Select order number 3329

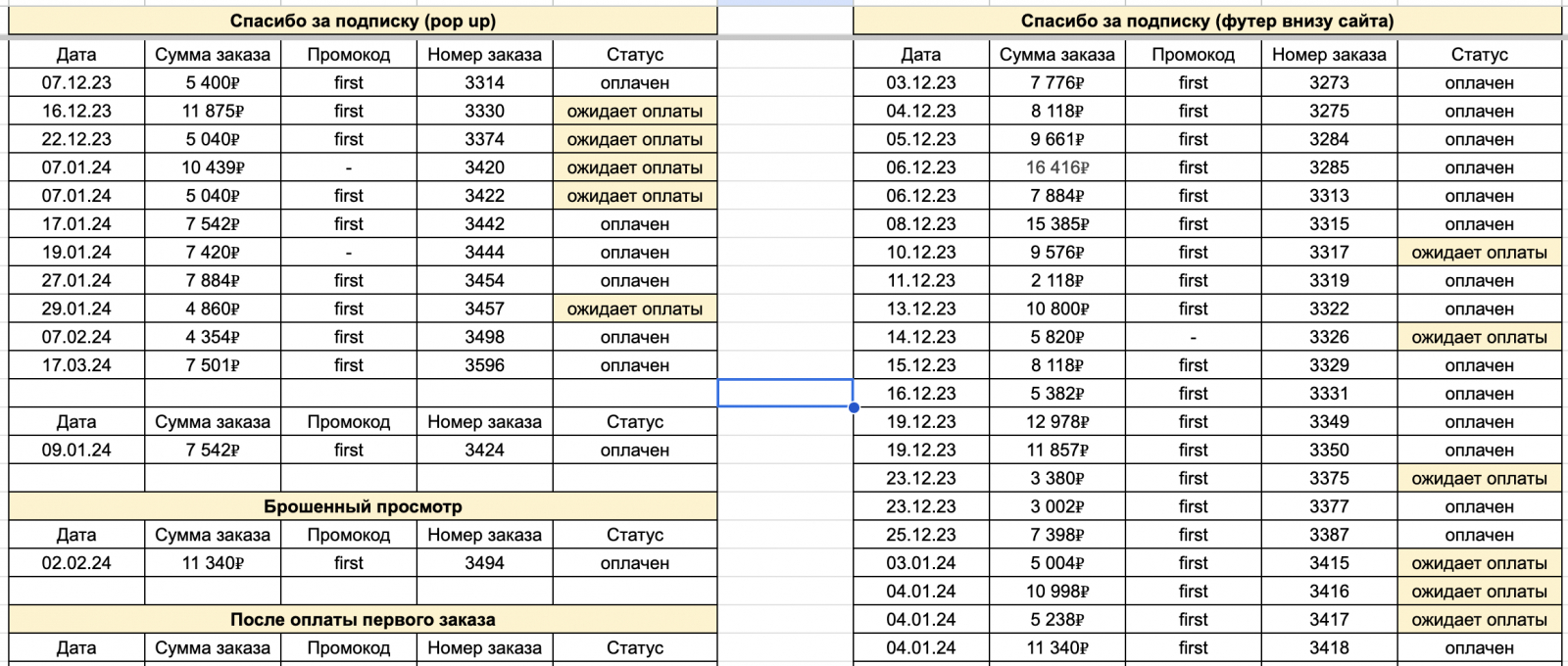[1329, 365]
